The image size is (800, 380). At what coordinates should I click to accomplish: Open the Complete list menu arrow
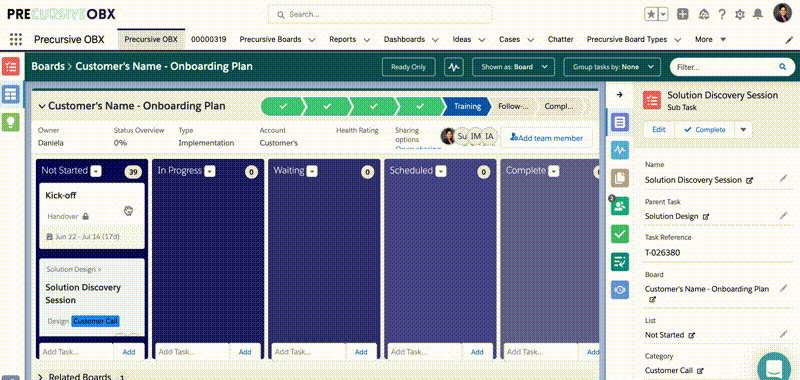[x=553, y=171]
